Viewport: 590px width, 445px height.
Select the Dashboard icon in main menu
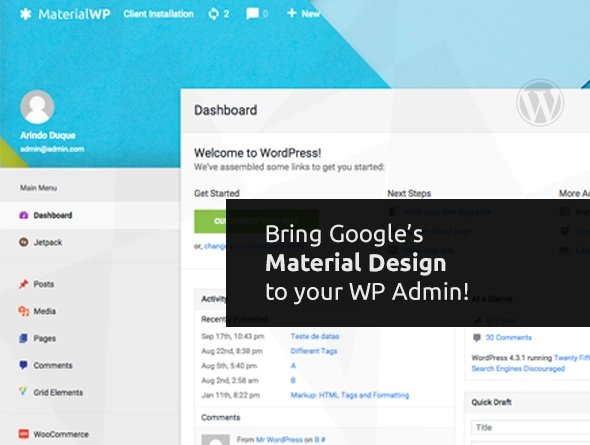[24, 215]
